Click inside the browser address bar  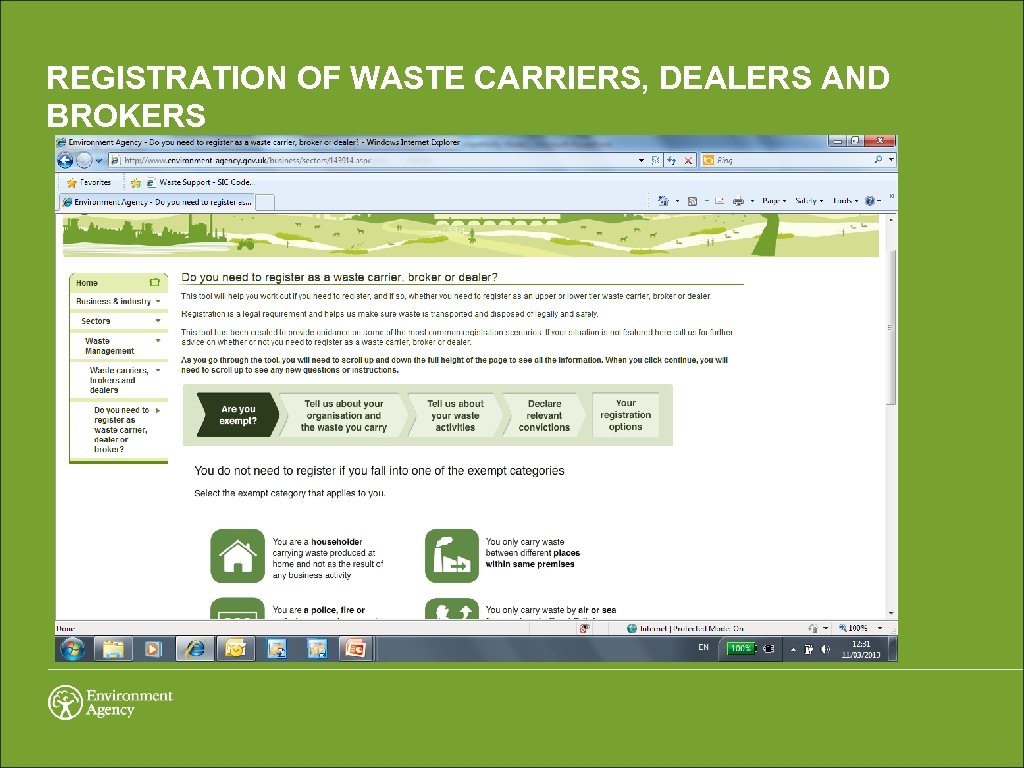[x=350, y=159]
